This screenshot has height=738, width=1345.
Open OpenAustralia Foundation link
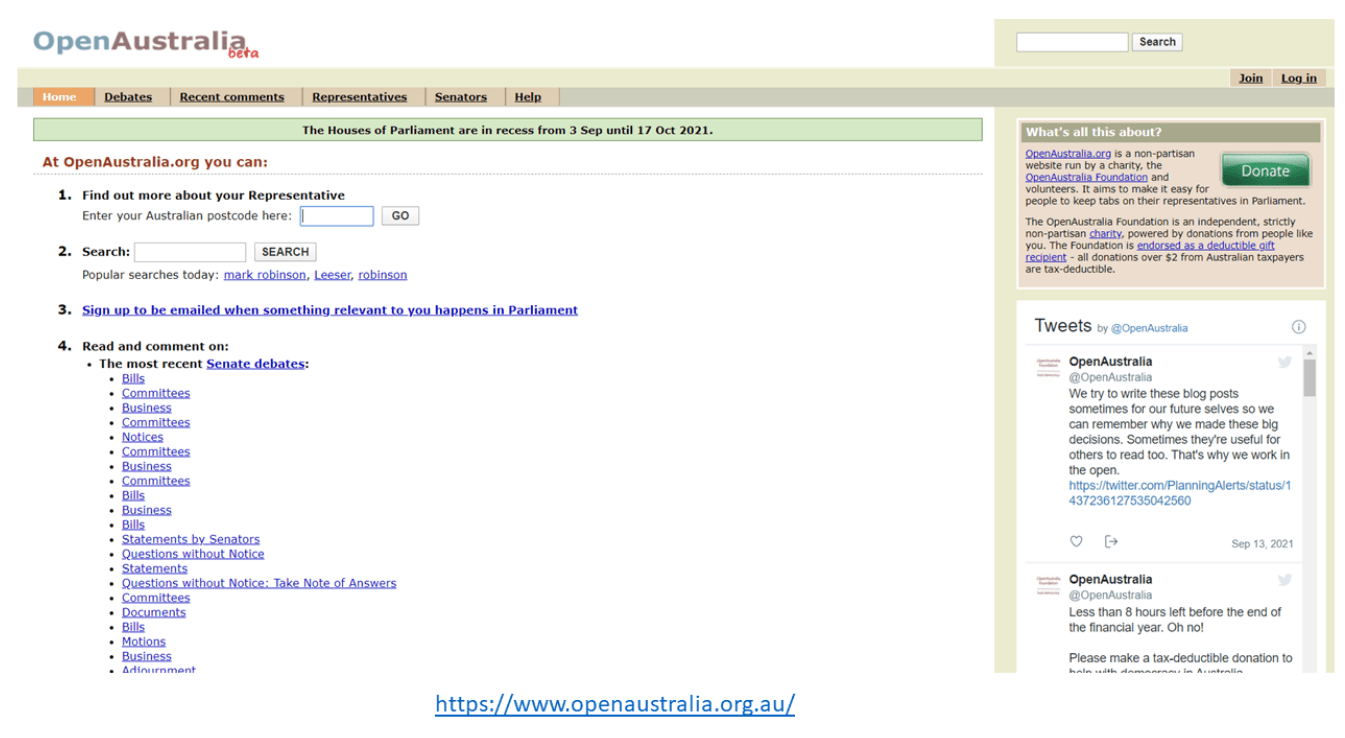pos(1086,177)
